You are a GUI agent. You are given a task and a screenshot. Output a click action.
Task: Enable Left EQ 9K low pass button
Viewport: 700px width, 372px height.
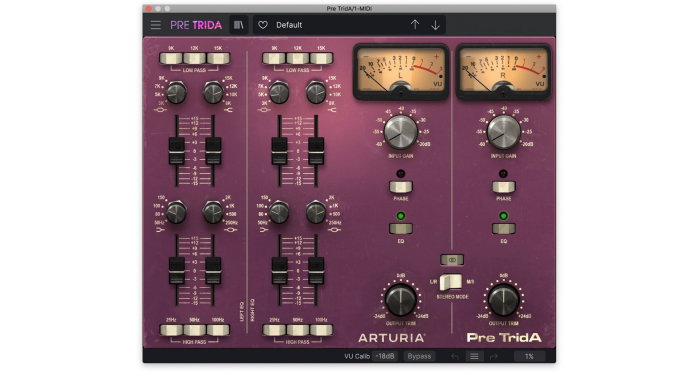[171, 58]
